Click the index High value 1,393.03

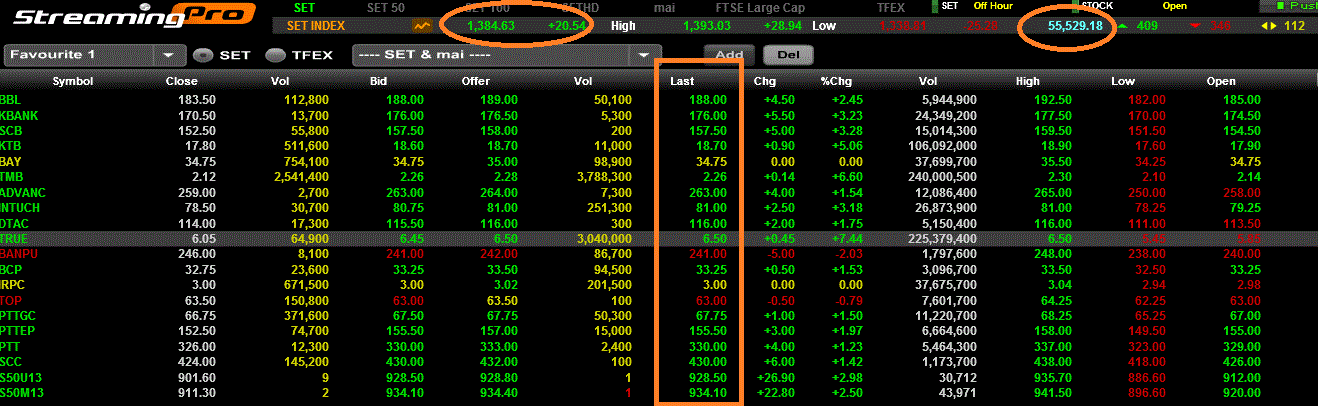[707, 26]
